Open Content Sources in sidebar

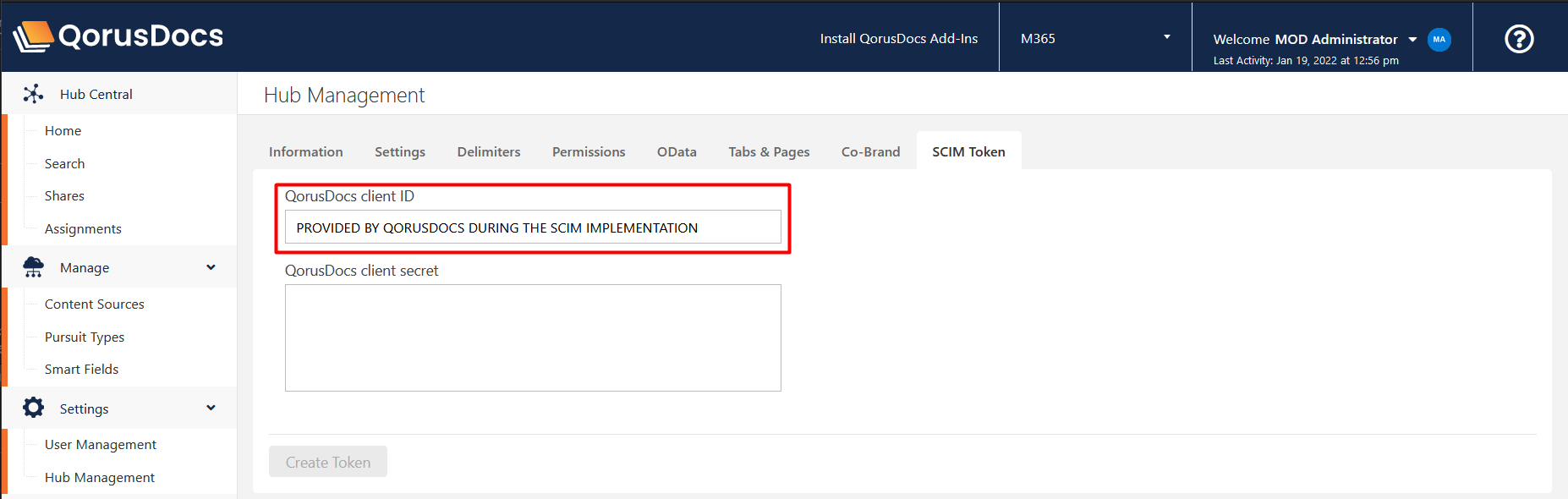coord(95,304)
